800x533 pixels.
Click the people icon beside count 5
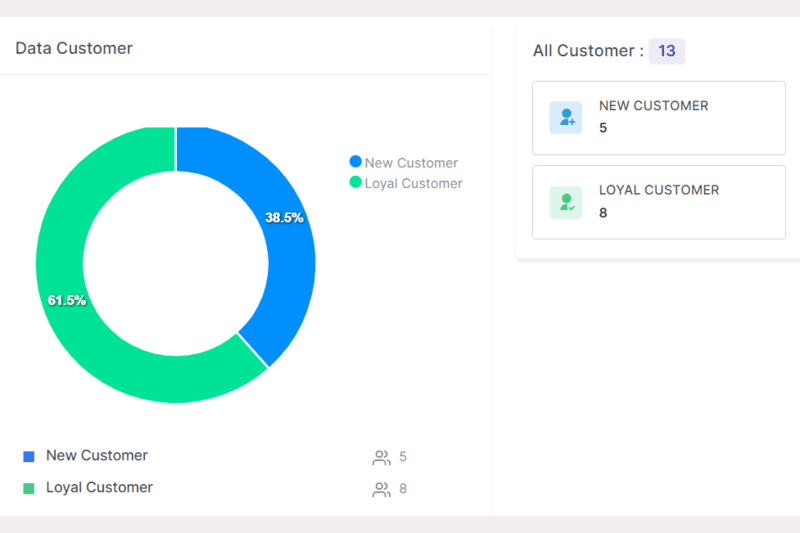(x=381, y=458)
